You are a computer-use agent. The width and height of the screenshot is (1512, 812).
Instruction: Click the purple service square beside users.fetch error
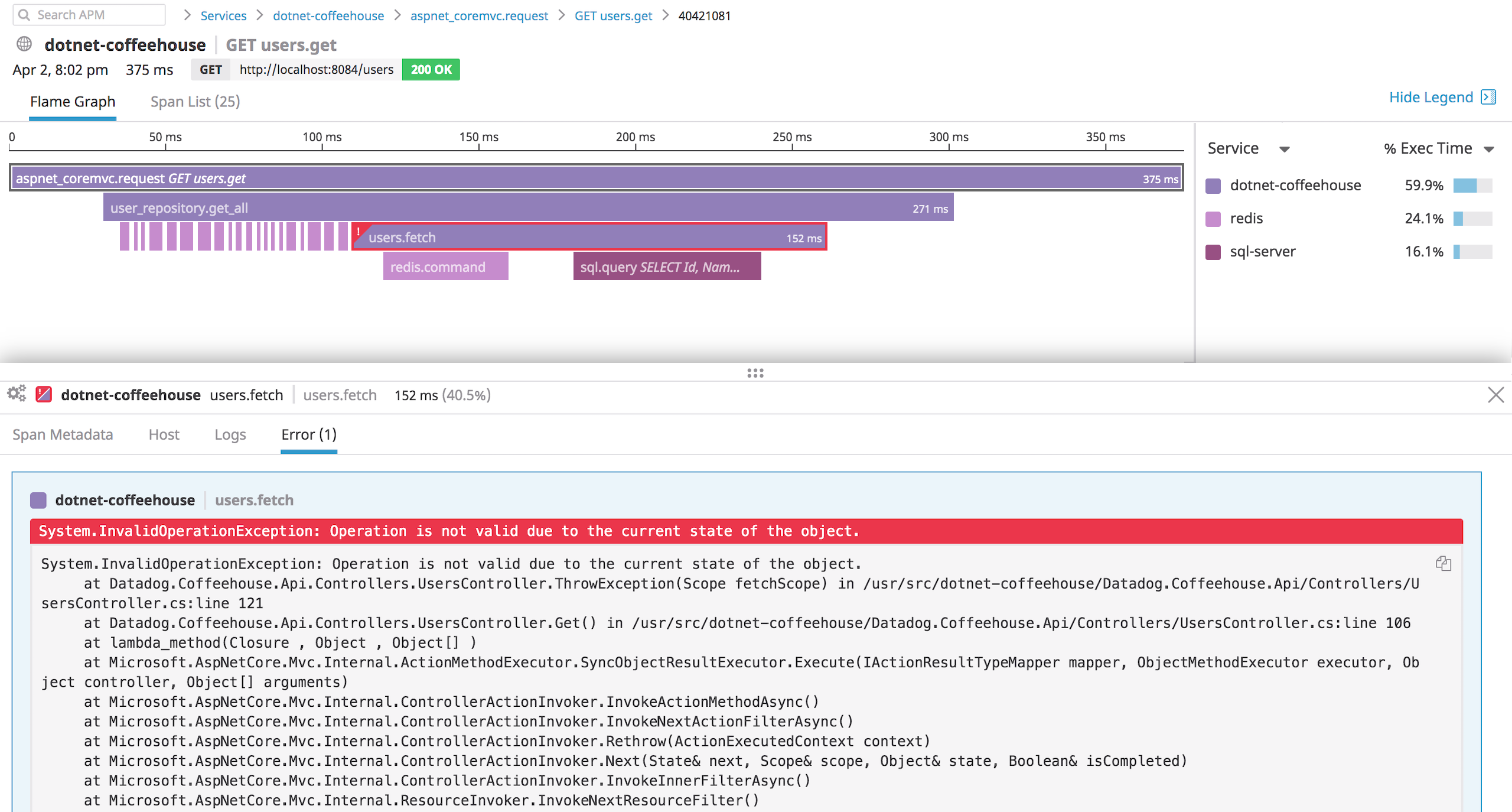pyautogui.click(x=38, y=500)
